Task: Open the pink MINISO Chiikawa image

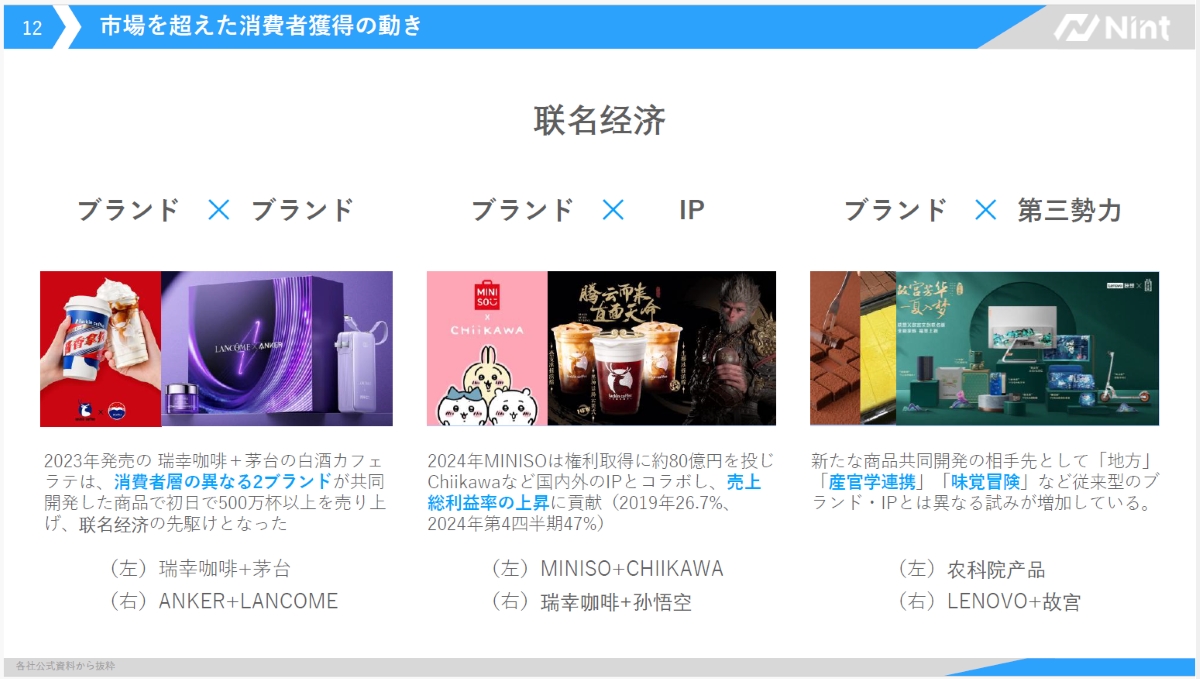Action: pos(487,349)
